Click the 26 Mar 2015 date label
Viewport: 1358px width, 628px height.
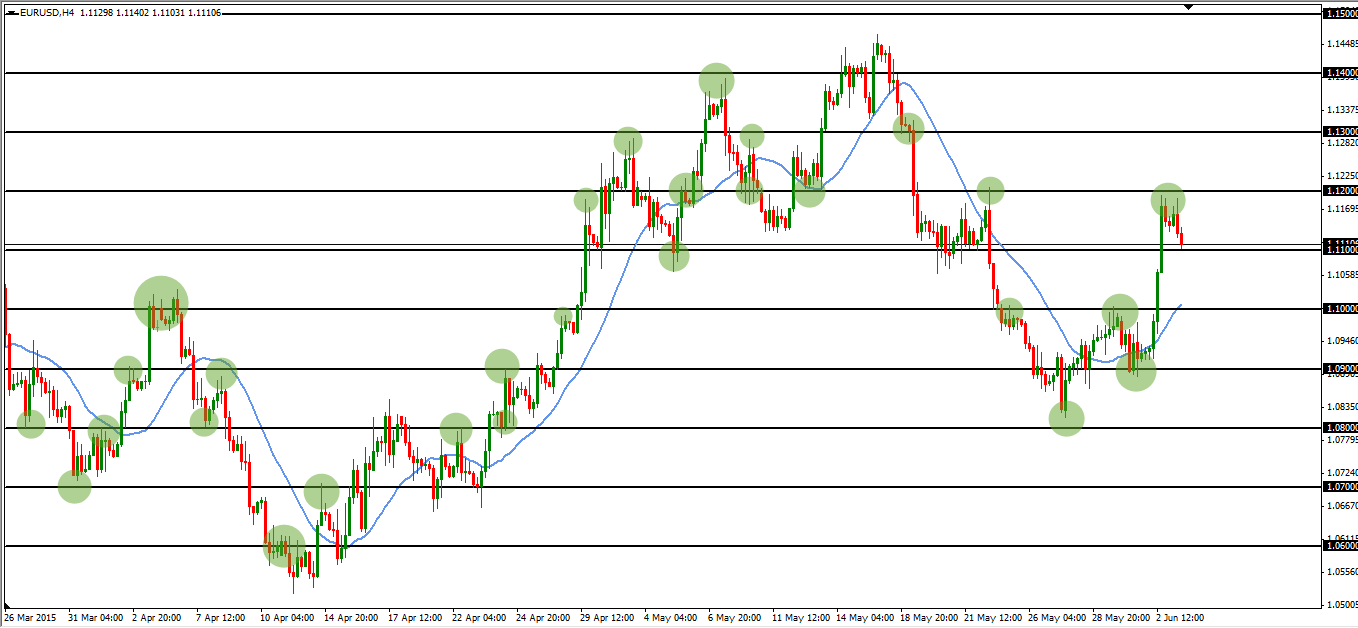[31, 618]
